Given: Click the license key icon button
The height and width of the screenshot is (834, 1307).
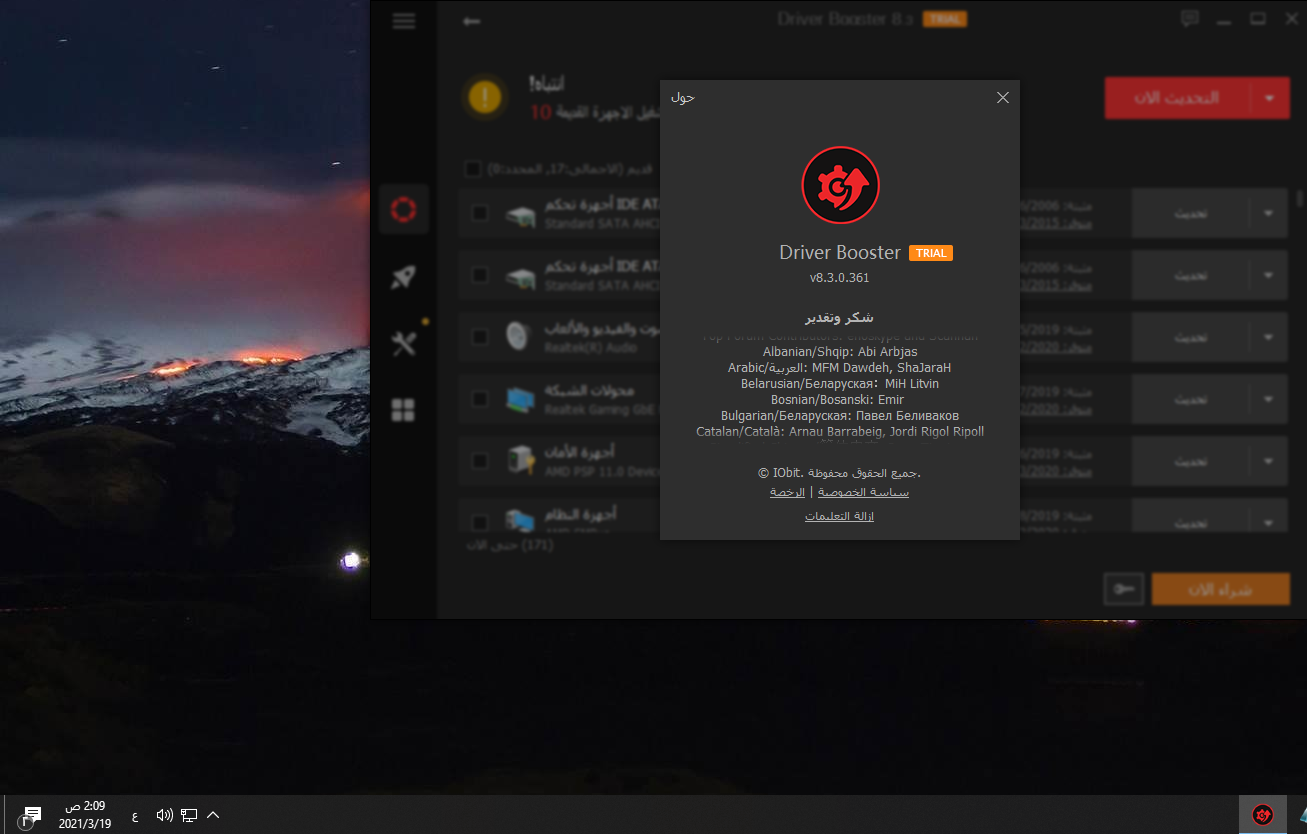Looking at the screenshot, I should 1123,589.
